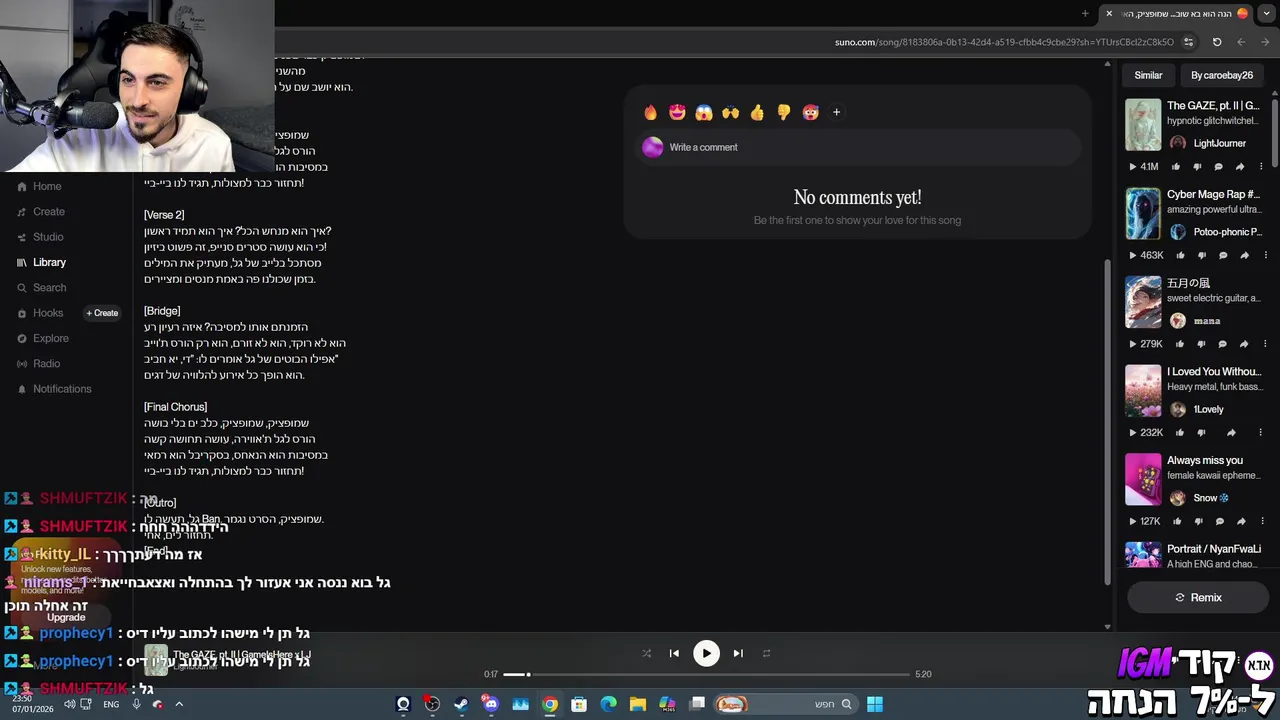Open a new browser tab

click(1085, 13)
